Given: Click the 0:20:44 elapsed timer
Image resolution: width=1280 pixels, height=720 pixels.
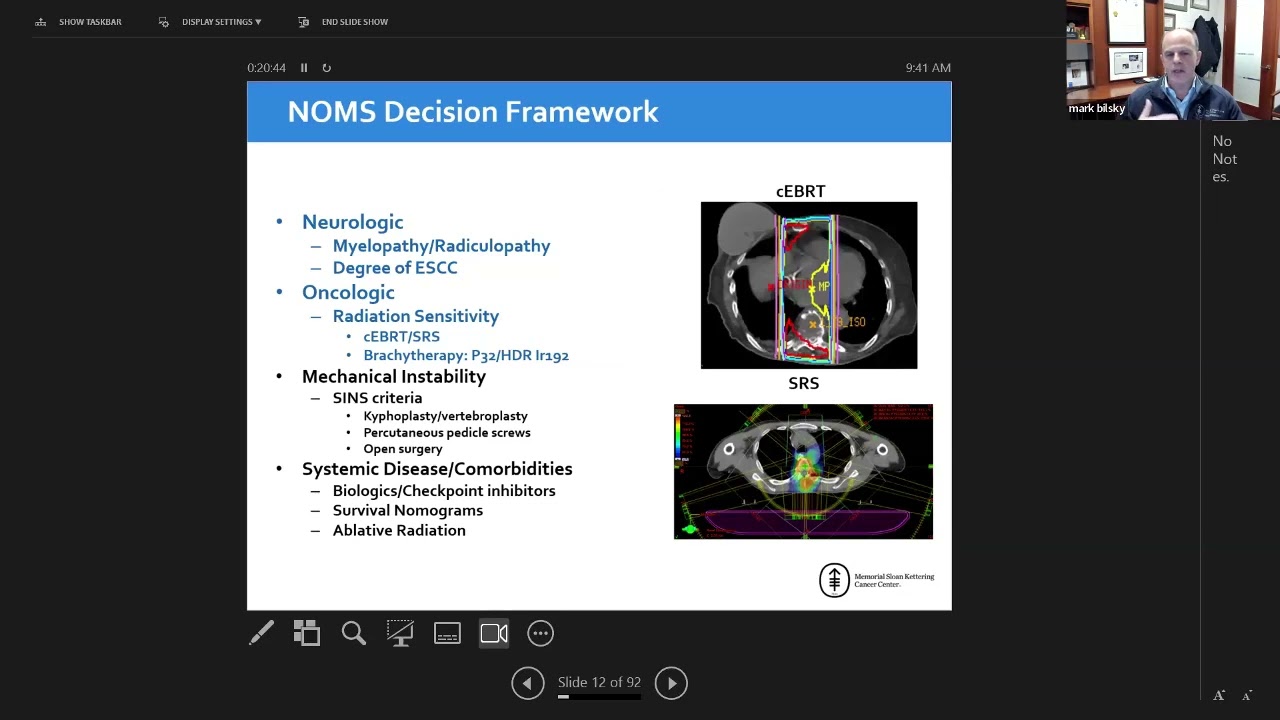Looking at the screenshot, I should click(266, 68).
